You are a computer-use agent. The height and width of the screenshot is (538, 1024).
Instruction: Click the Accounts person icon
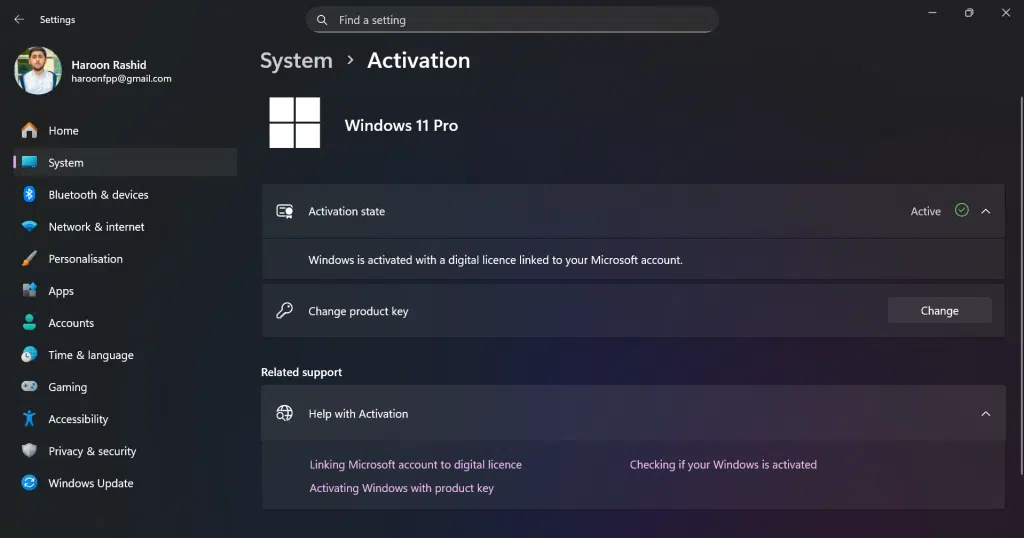[29, 323]
